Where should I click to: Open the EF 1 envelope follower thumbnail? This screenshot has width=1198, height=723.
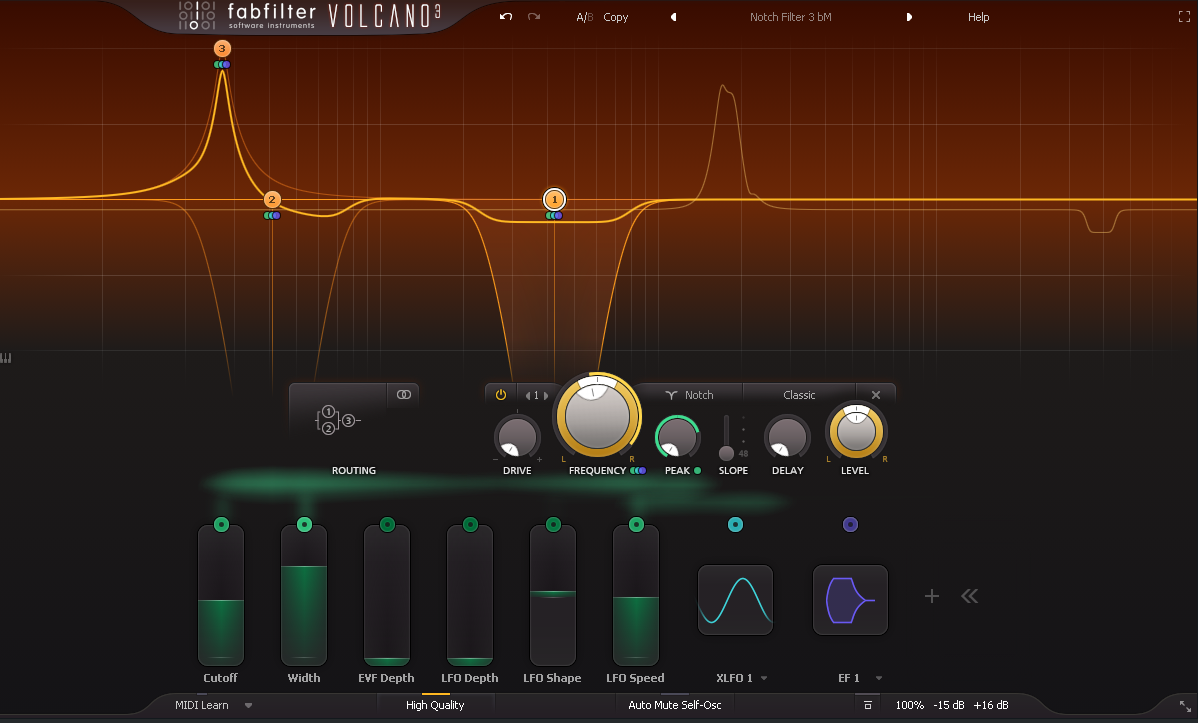coord(850,600)
